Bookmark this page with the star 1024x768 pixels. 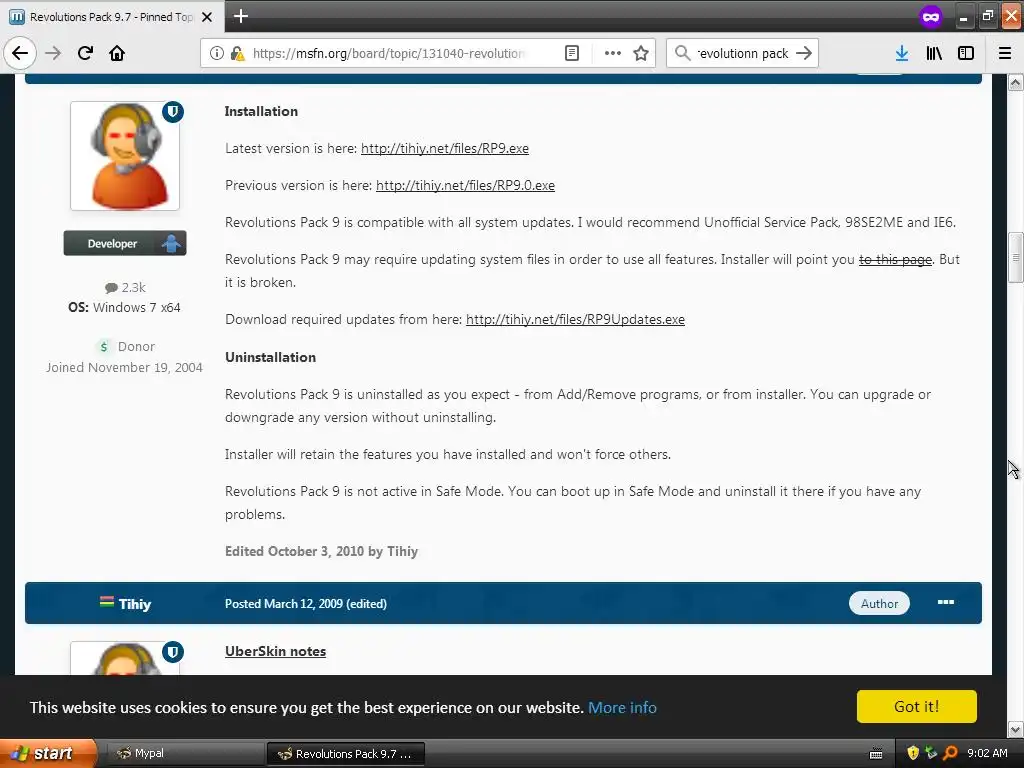pos(641,53)
